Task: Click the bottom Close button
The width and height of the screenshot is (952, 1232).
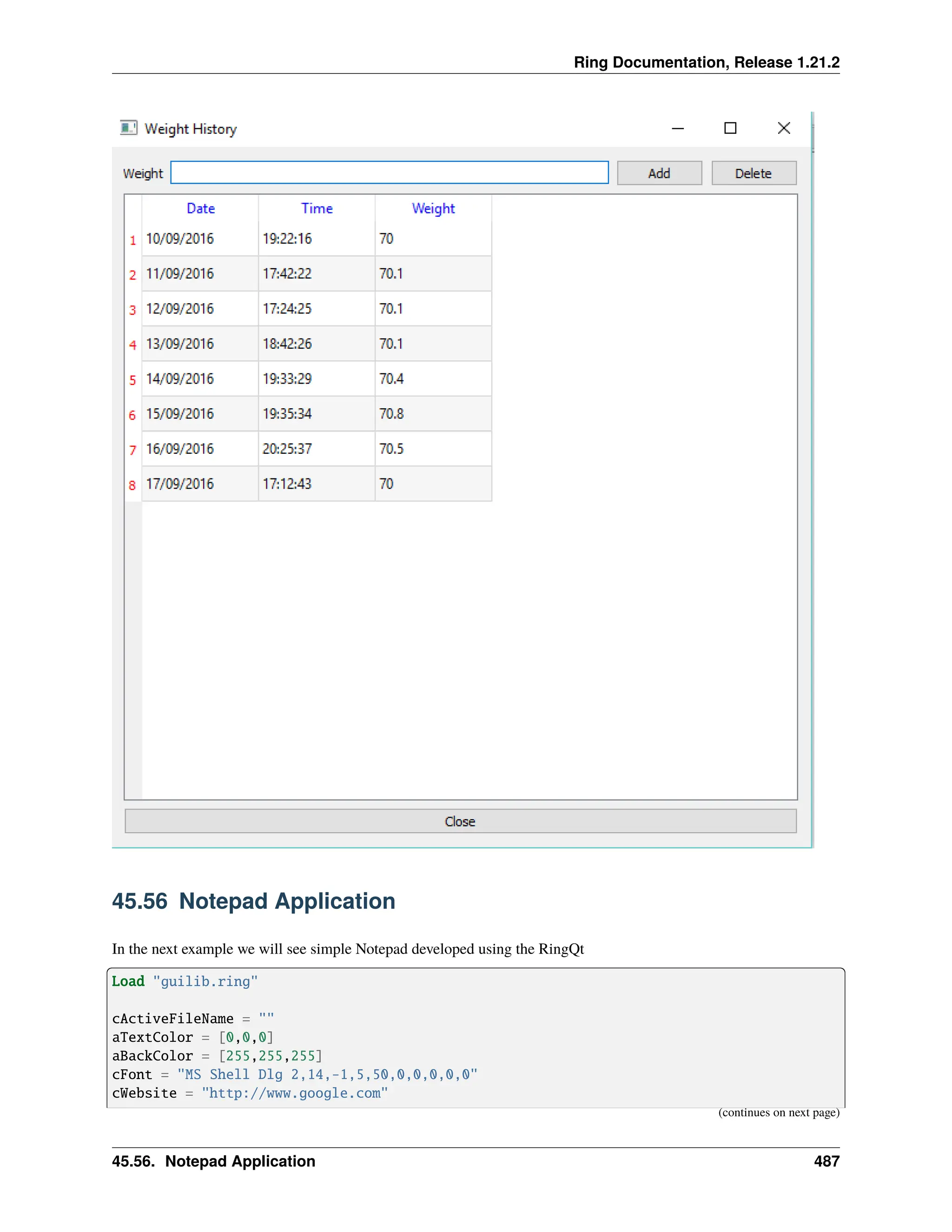Action: click(x=460, y=821)
